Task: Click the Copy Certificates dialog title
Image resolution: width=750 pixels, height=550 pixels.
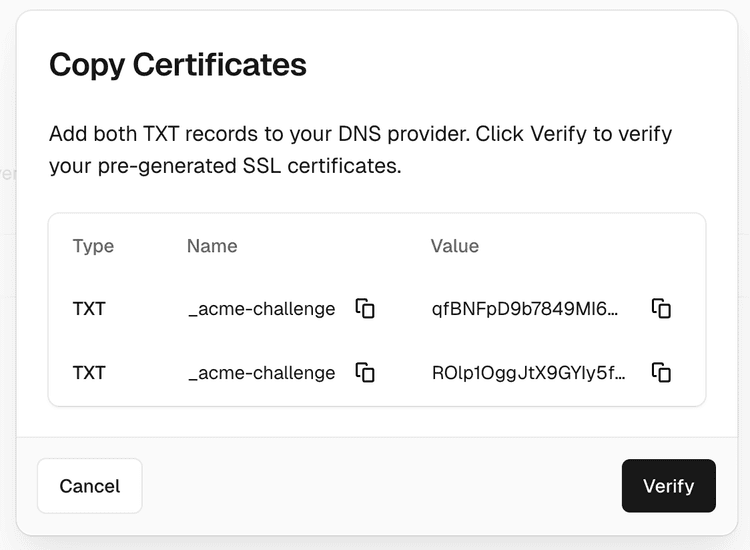Action: pos(178,65)
